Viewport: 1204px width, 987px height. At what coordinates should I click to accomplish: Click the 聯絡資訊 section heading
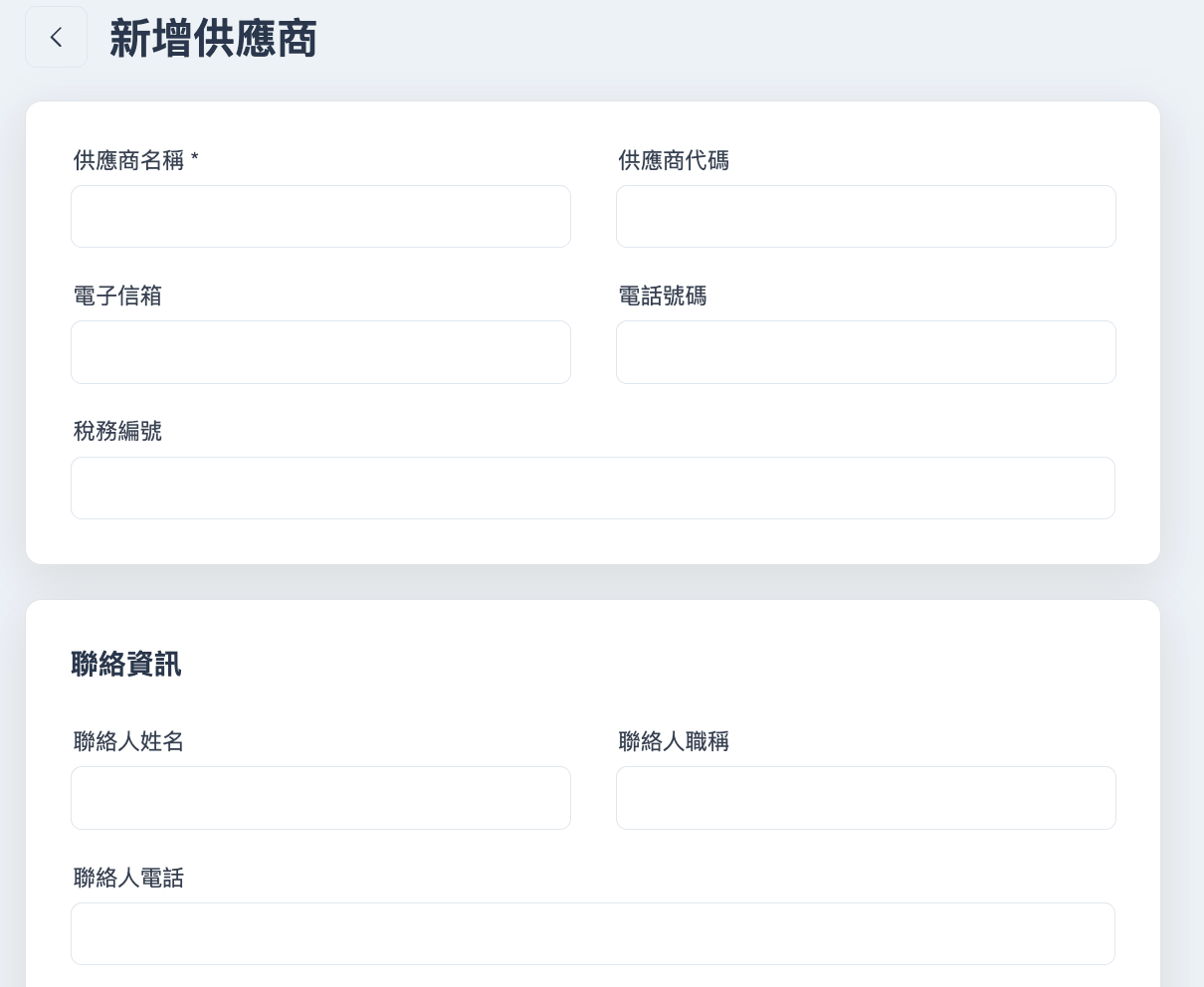pyautogui.click(x=126, y=664)
